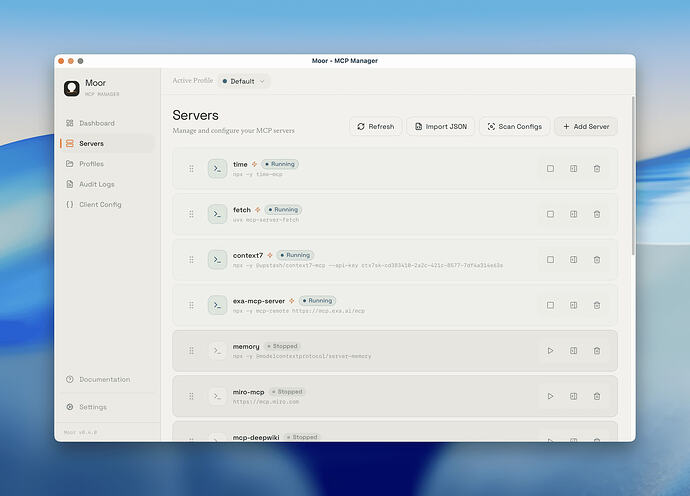Click the mcp-deepwiki server name

point(256,437)
